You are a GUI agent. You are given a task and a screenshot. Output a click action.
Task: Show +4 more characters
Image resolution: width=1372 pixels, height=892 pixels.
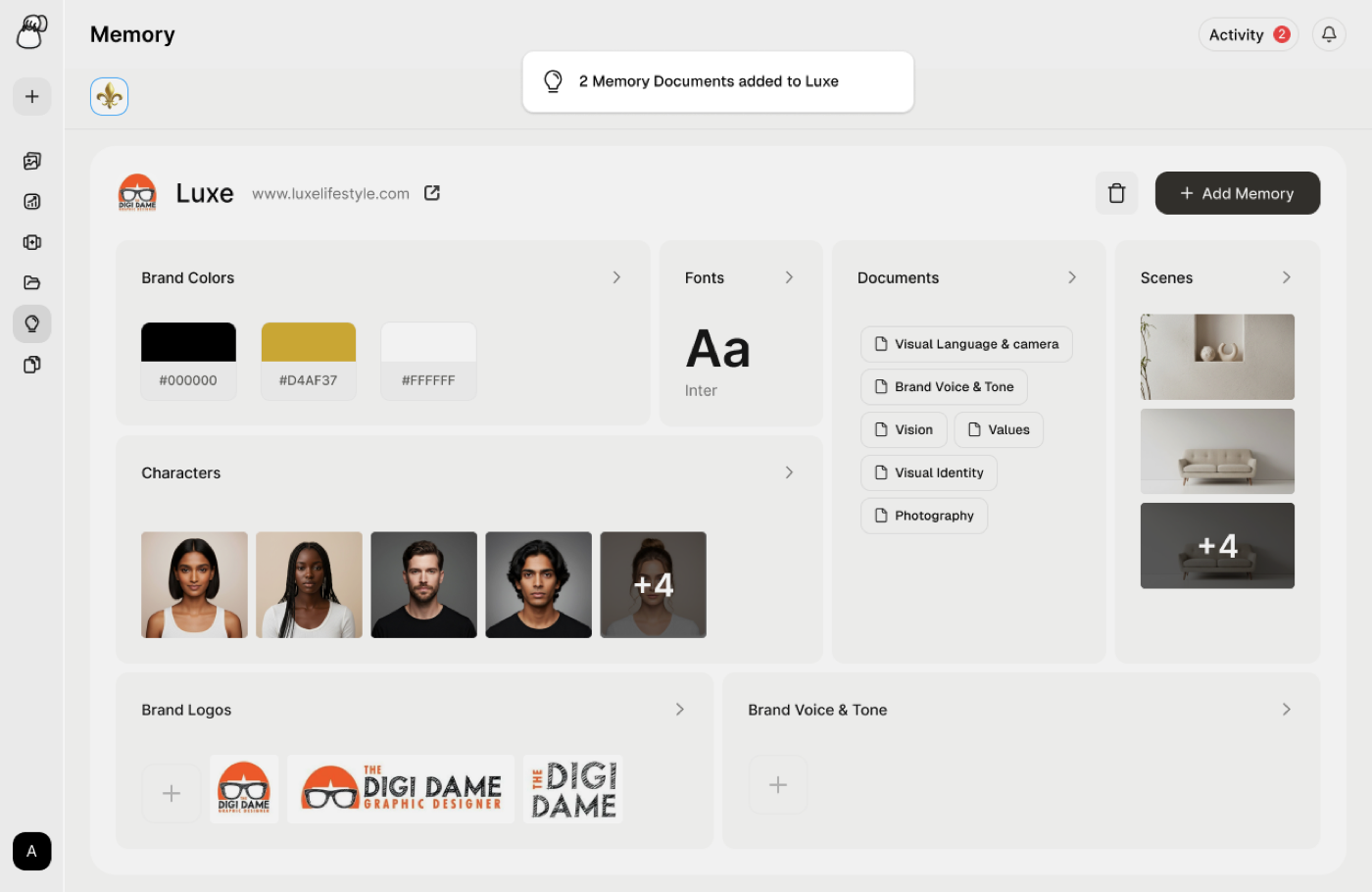point(653,585)
